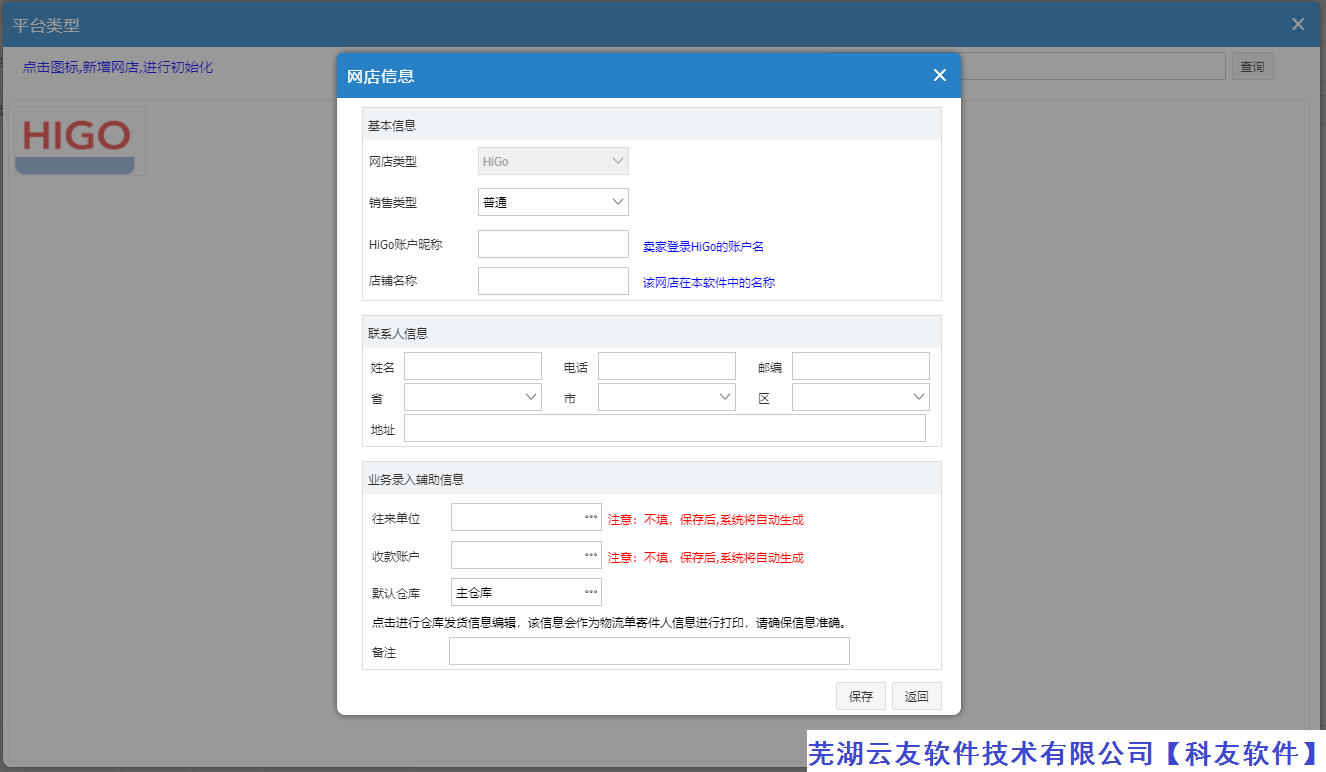Expand the 省 province dropdown
This screenshot has width=1326, height=772.
click(x=530, y=397)
